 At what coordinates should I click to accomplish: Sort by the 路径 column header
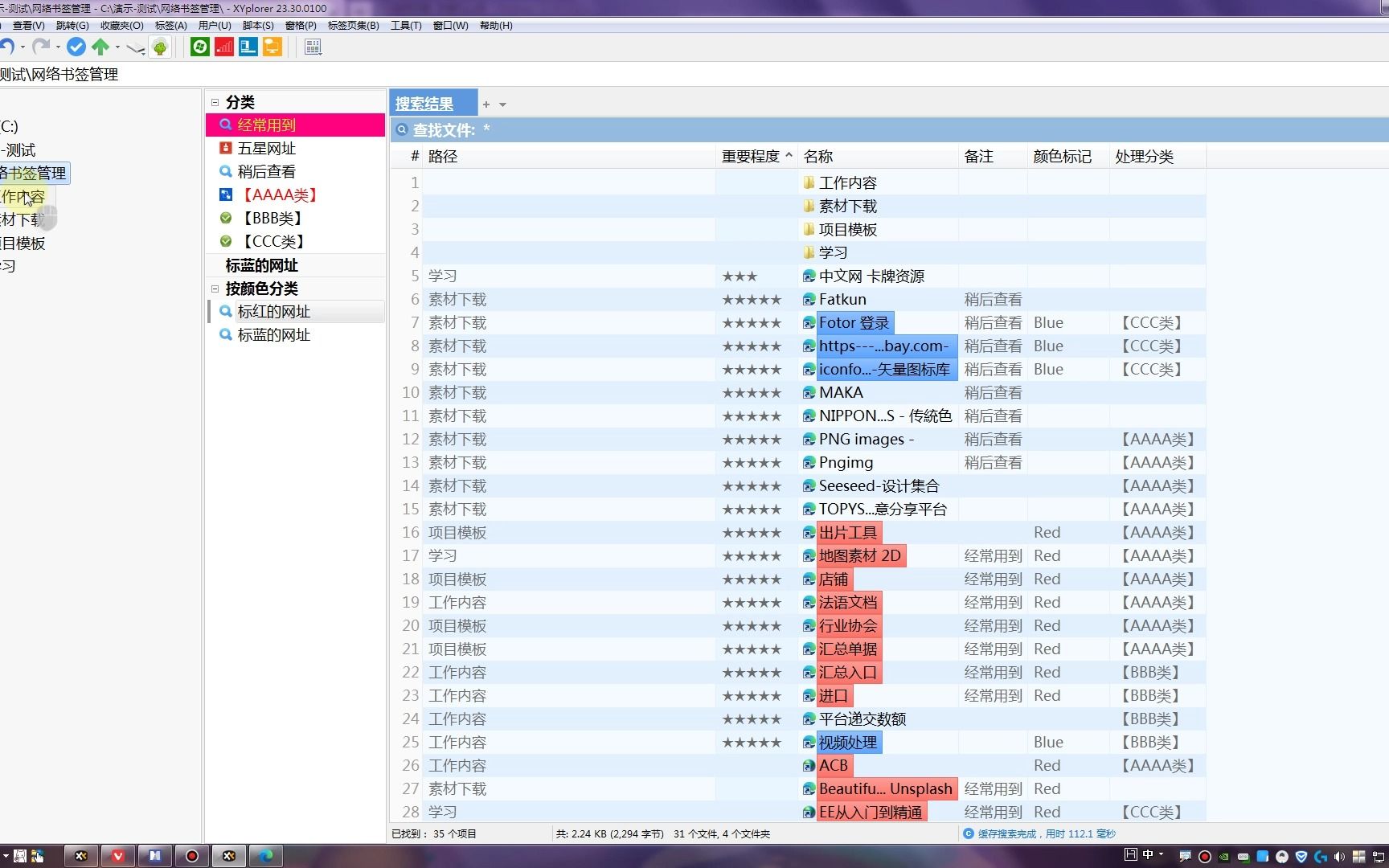click(568, 157)
